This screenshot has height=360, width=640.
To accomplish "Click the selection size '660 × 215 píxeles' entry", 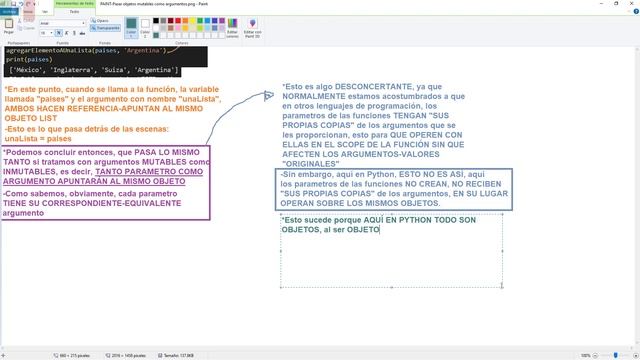I will coord(72,356).
